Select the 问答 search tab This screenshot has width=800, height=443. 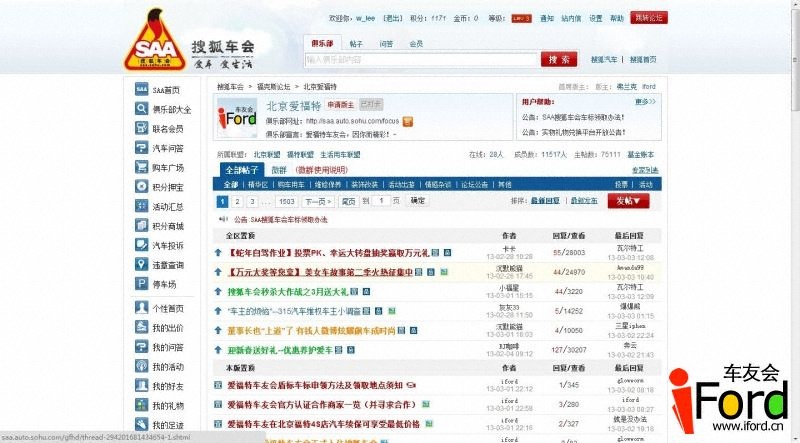click(x=386, y=44)
